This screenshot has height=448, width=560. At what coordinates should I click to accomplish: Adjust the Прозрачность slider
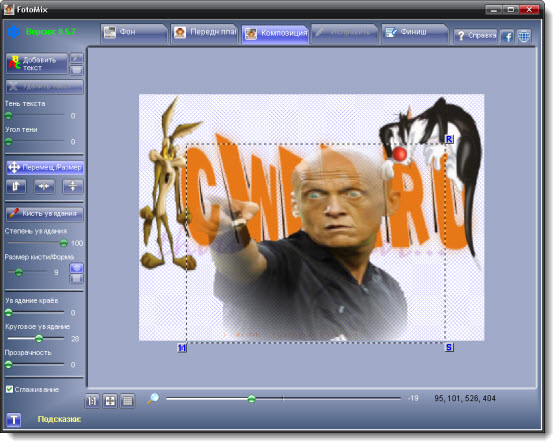pyautogui.click(x=9, y=364)
